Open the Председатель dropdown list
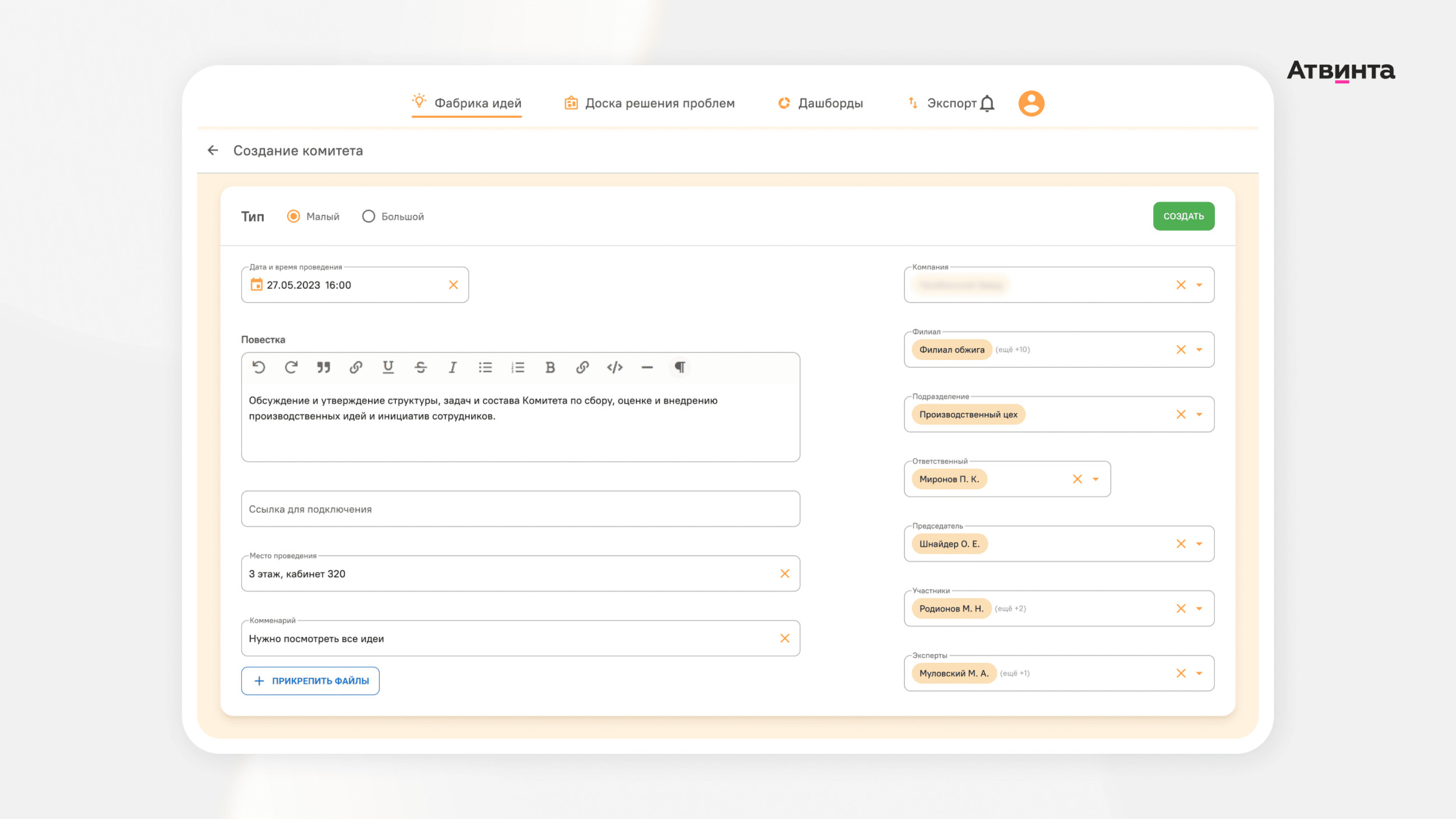Screen dimensions: 1456x819 1199,544
